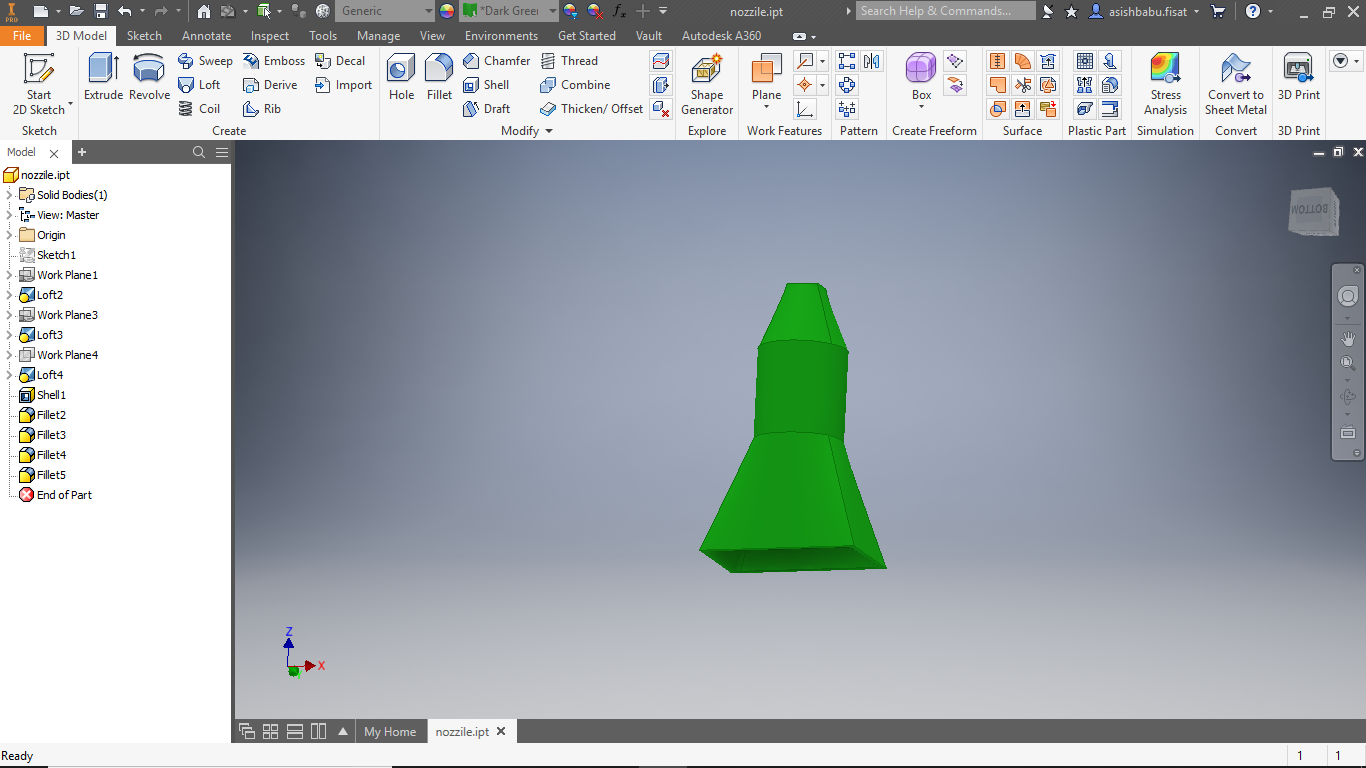Image resolution: width=1366 pixels, height=768 pixels.
Task: Open the Manage ribbon tab
Action: [378, 35]
